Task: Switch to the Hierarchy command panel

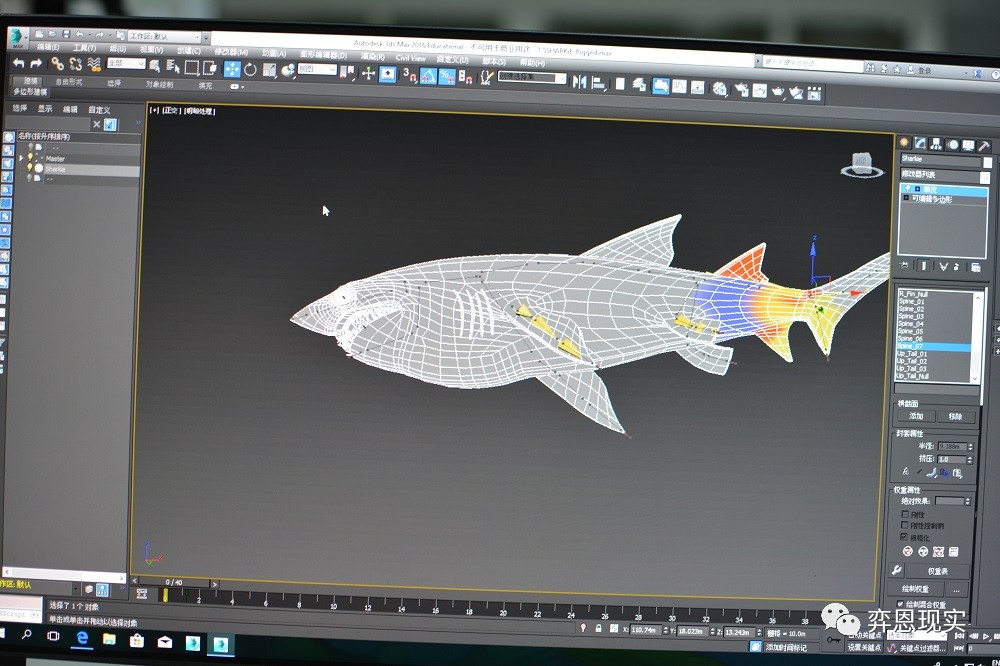Action: [x=936, y=144]
